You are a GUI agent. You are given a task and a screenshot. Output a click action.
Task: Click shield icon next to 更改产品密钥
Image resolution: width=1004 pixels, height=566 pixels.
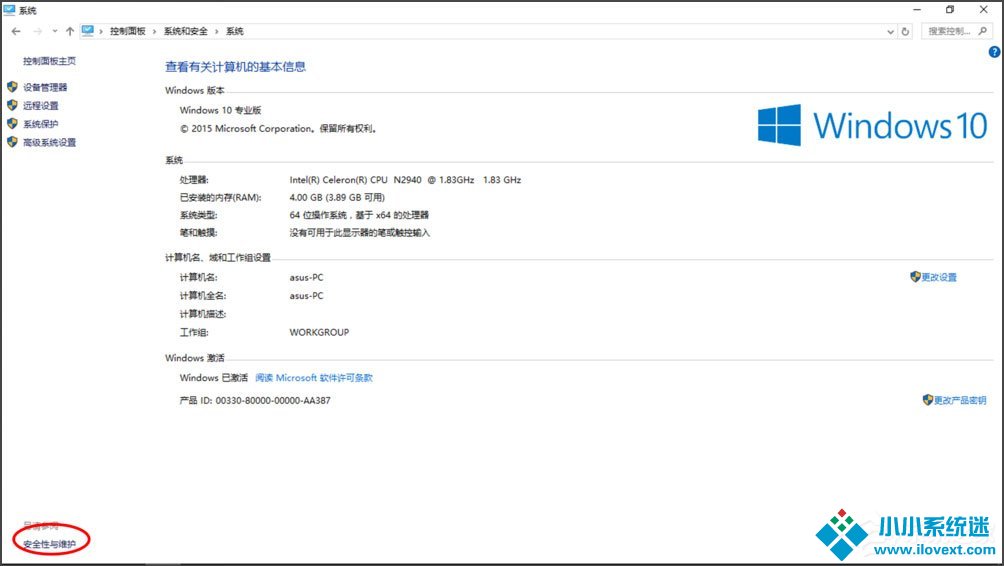(x=927, y=400)
